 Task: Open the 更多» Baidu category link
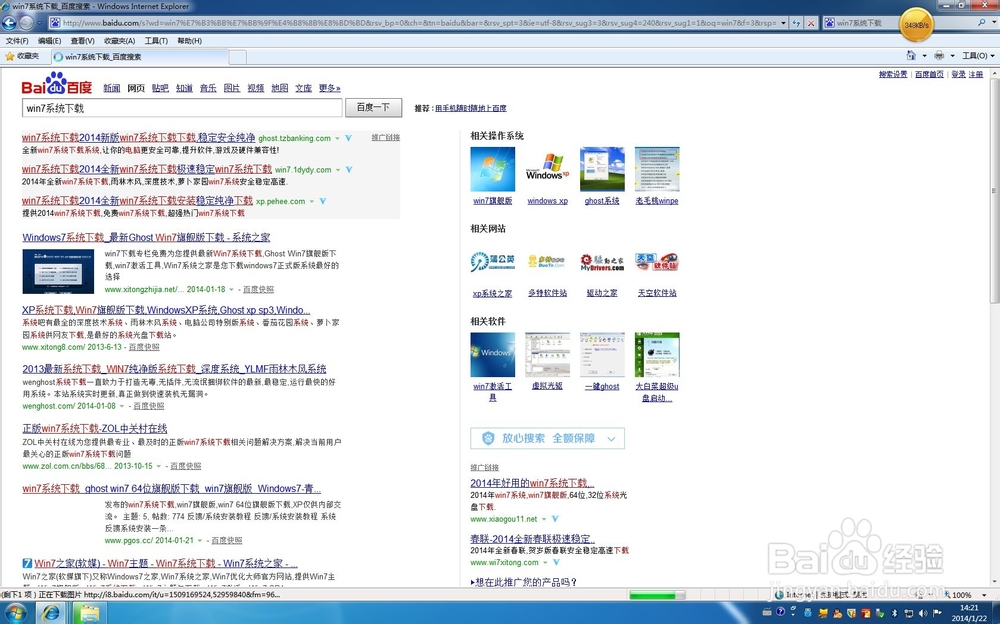point(330,88)
